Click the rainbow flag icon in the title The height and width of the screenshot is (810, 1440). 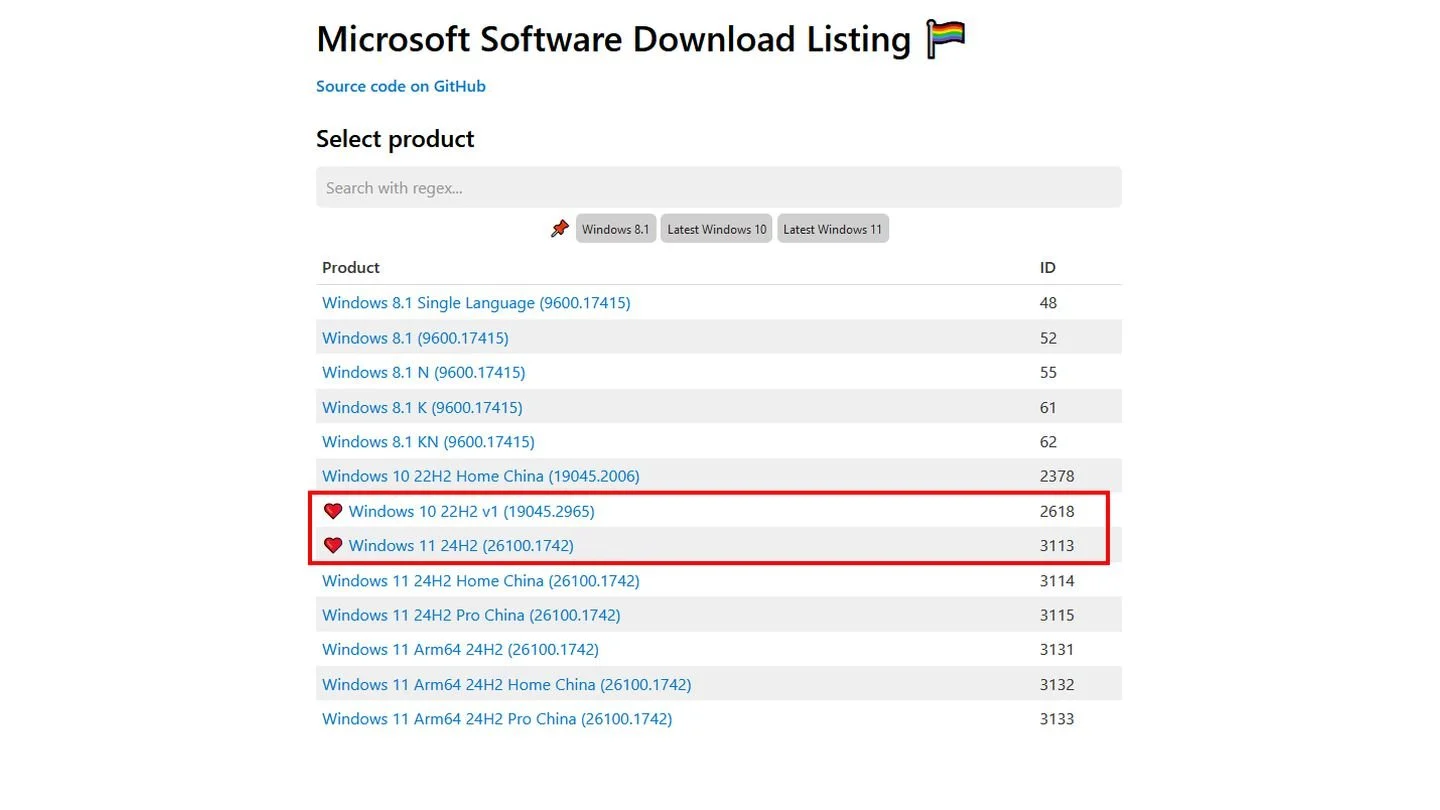pyautogui.click(x=946, y=40)
